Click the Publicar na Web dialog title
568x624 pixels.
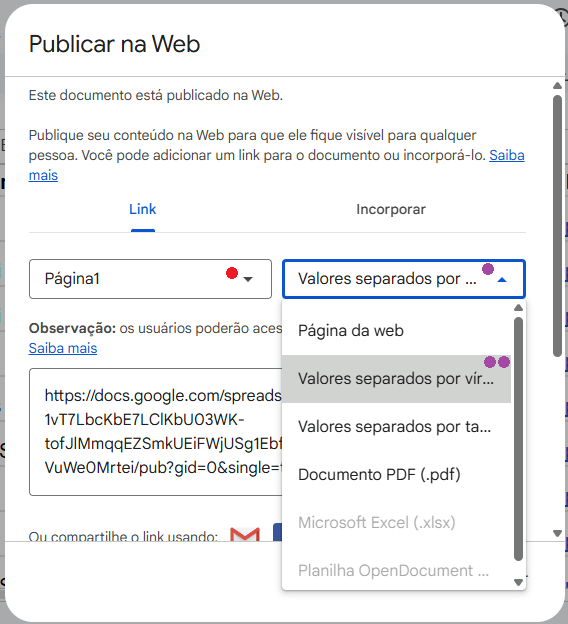115,44
